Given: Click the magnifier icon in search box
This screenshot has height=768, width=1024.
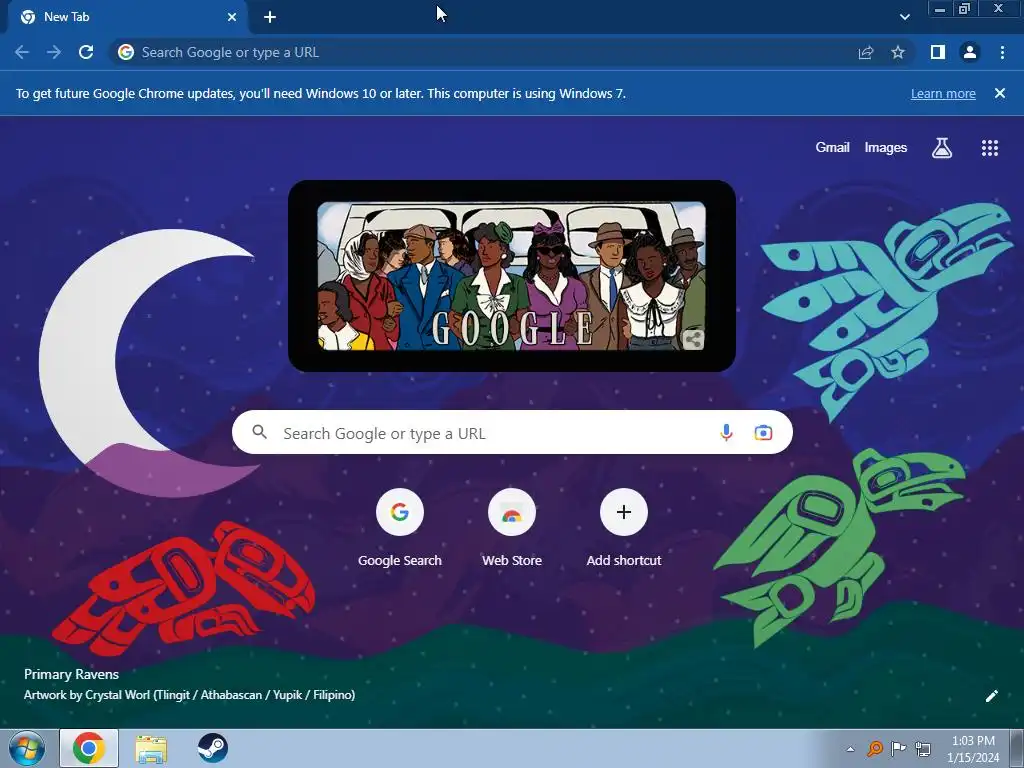Looking at the screenshot, I should click(x=260, y=432).
